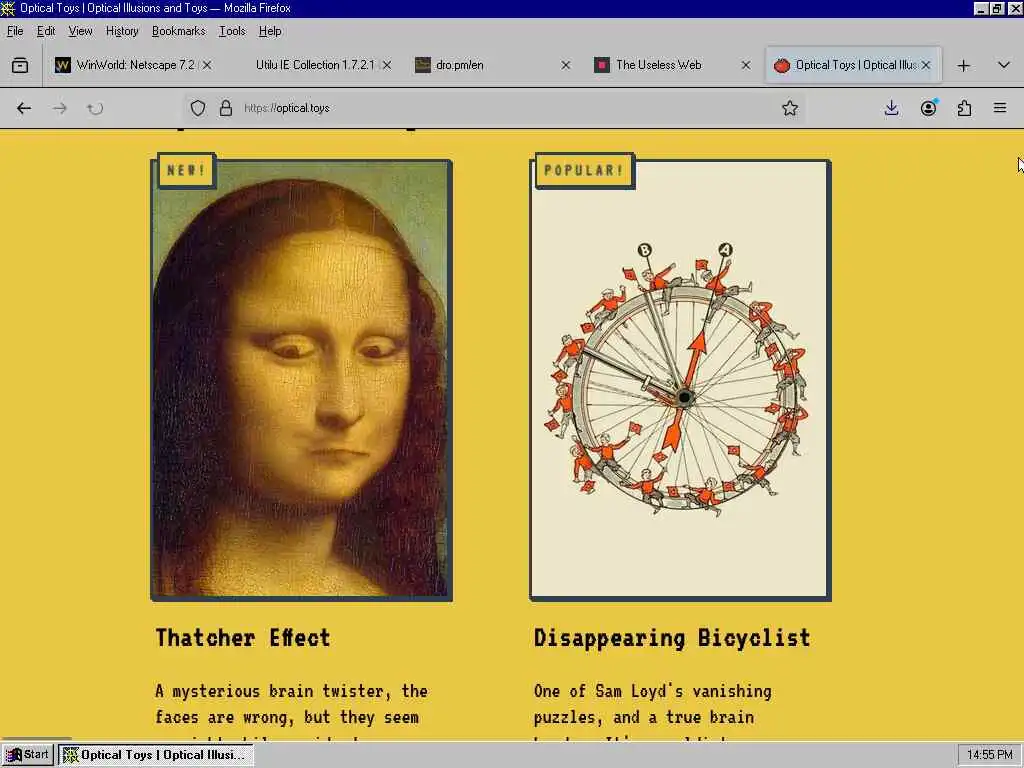
Task: Open the Disappearing Bicyclist wheel illustration
Action: point(680,380)
